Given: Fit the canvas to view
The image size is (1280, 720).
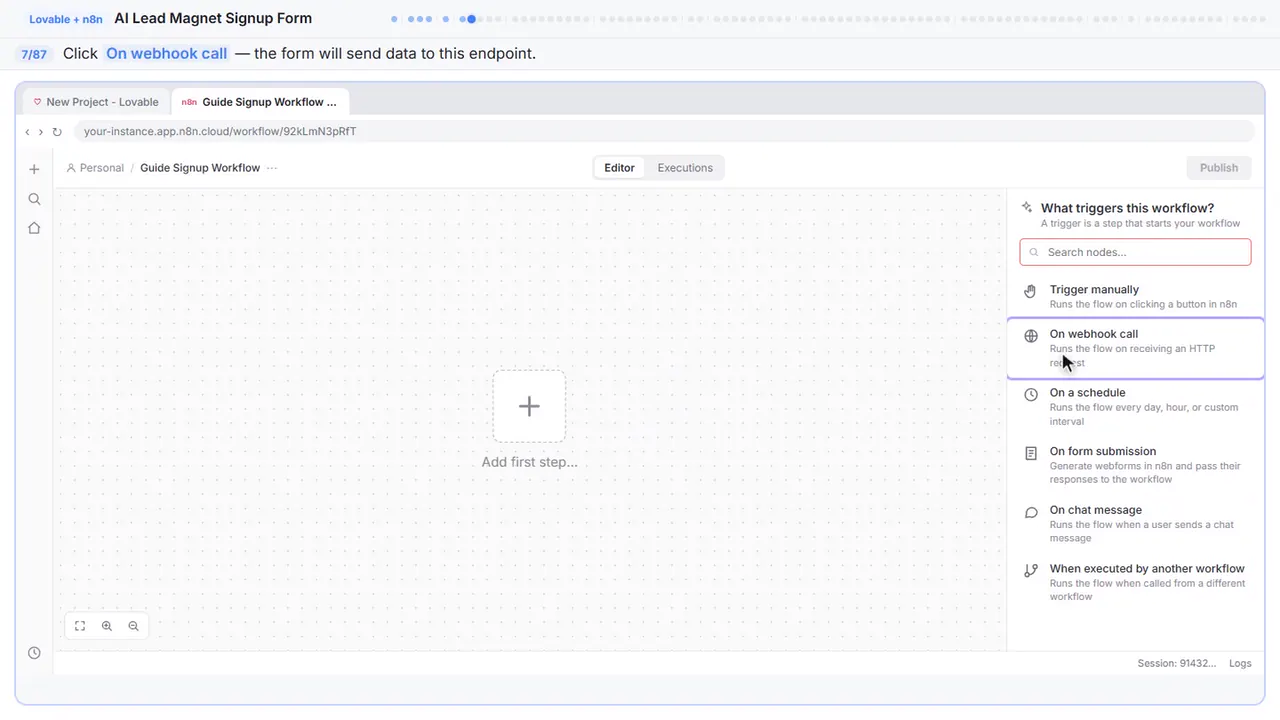Looking at the screenshot, I should (x=80, y=626).
